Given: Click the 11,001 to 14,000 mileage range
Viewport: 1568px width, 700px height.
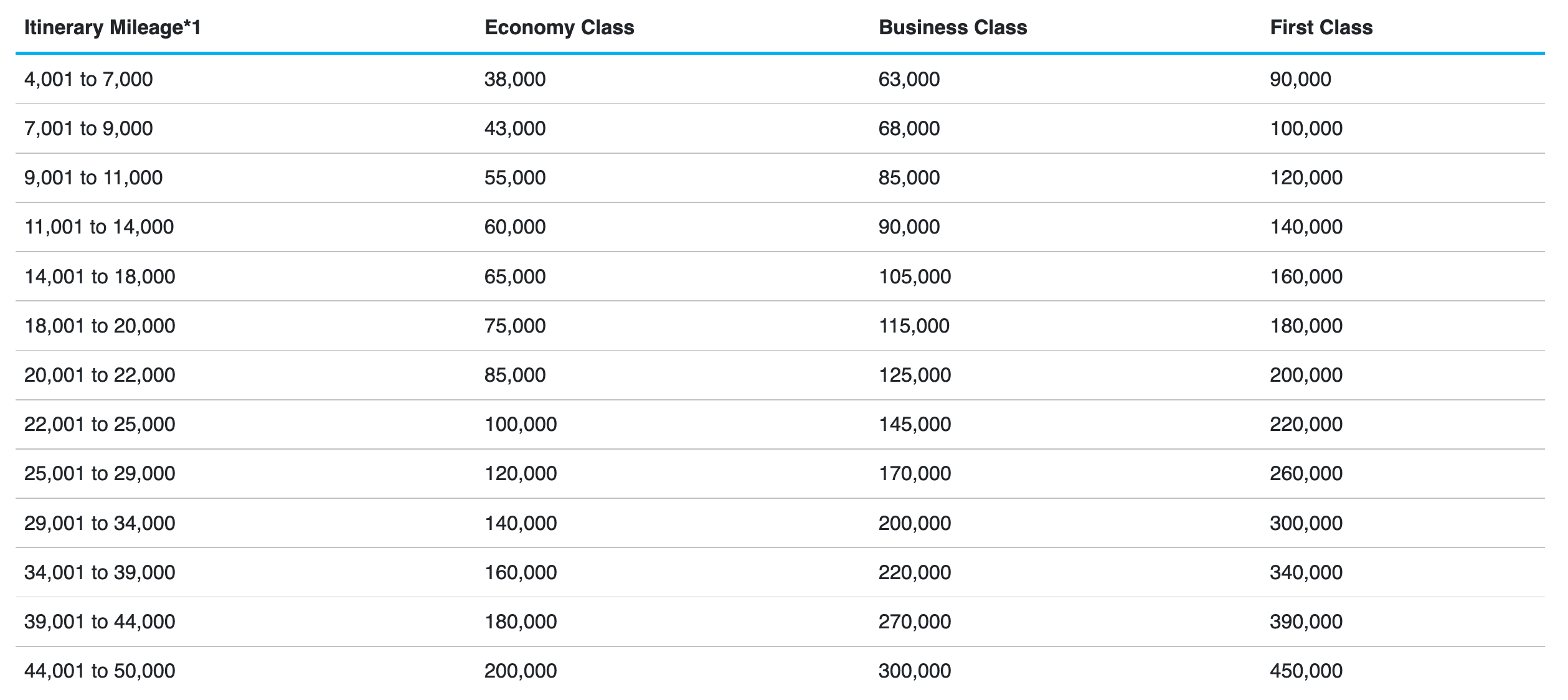Looking at the screenshot, I should (99, 227).
